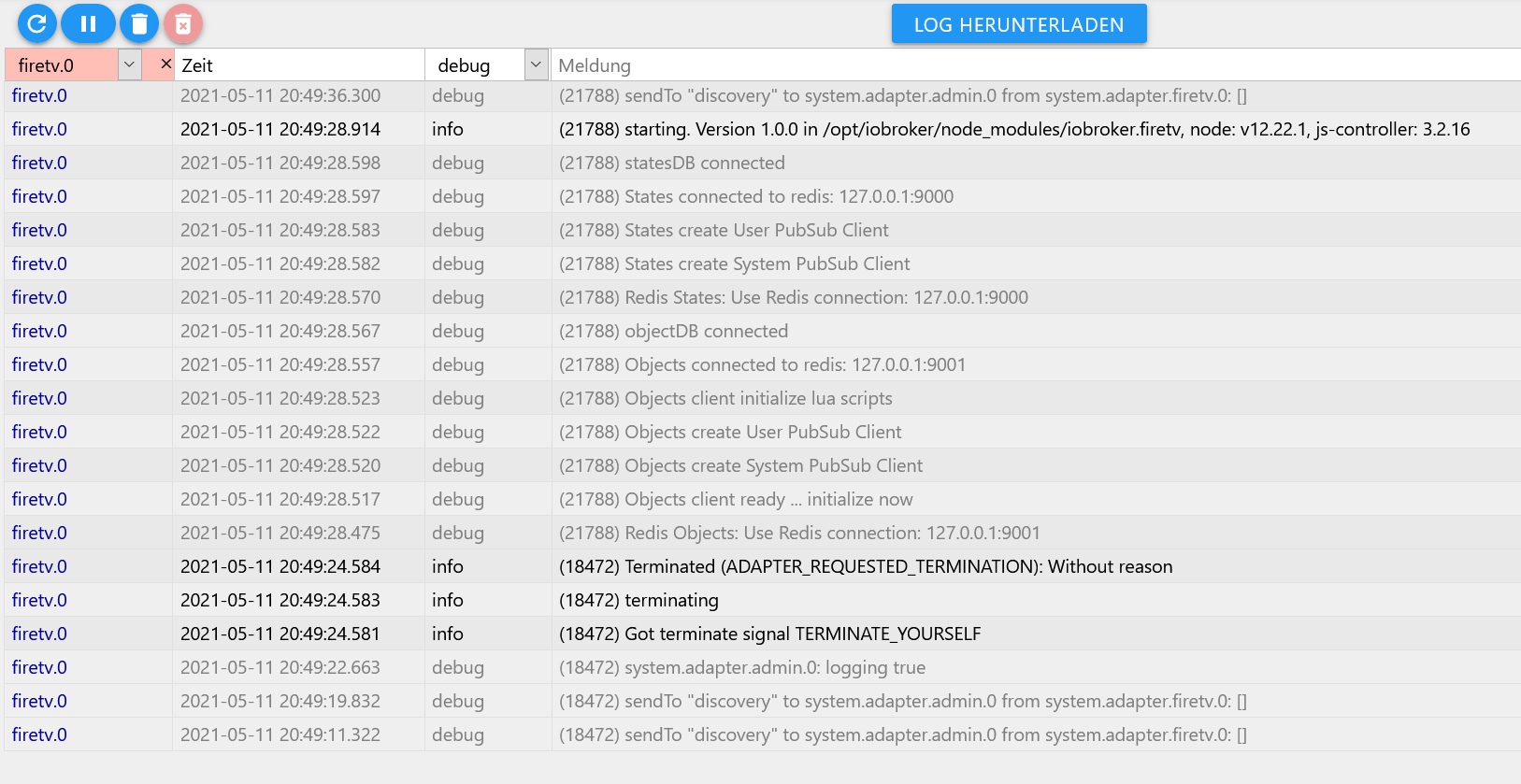This screenshot has width=1521, height=784.
Task: Click 'Redis Objects: Use Redis connection' message
Action: (799, 533)
